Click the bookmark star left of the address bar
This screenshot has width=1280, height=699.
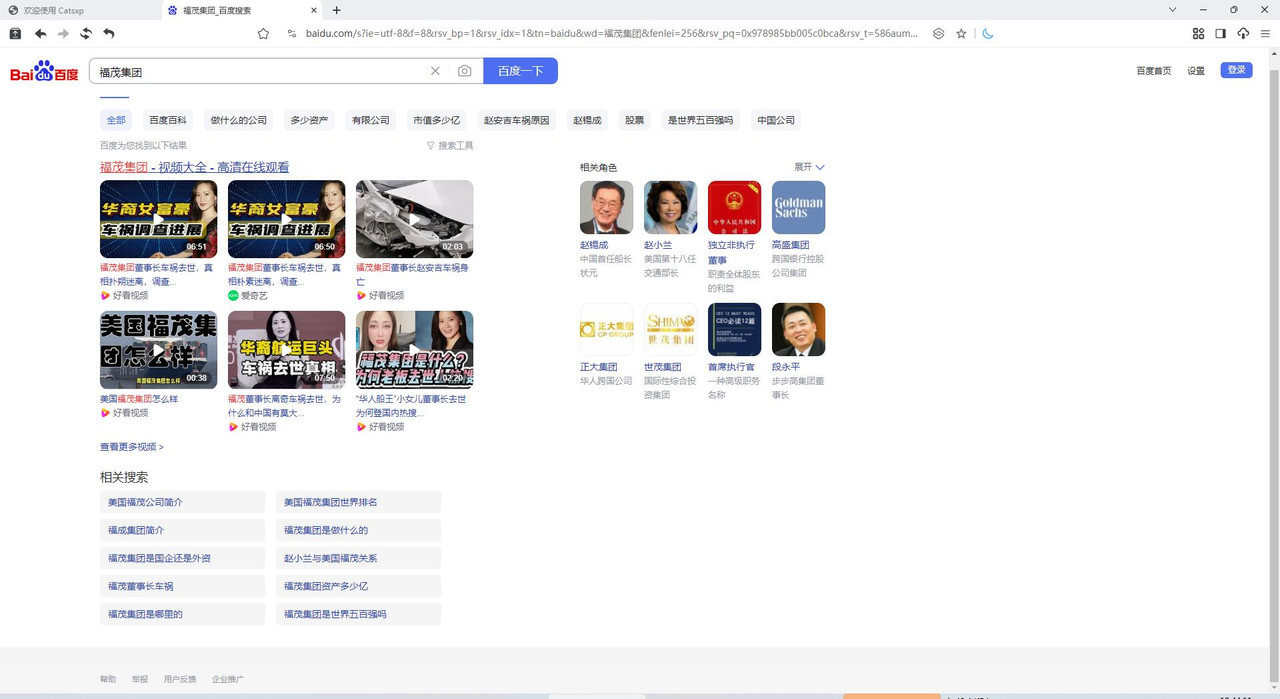(x=263, y=33)
